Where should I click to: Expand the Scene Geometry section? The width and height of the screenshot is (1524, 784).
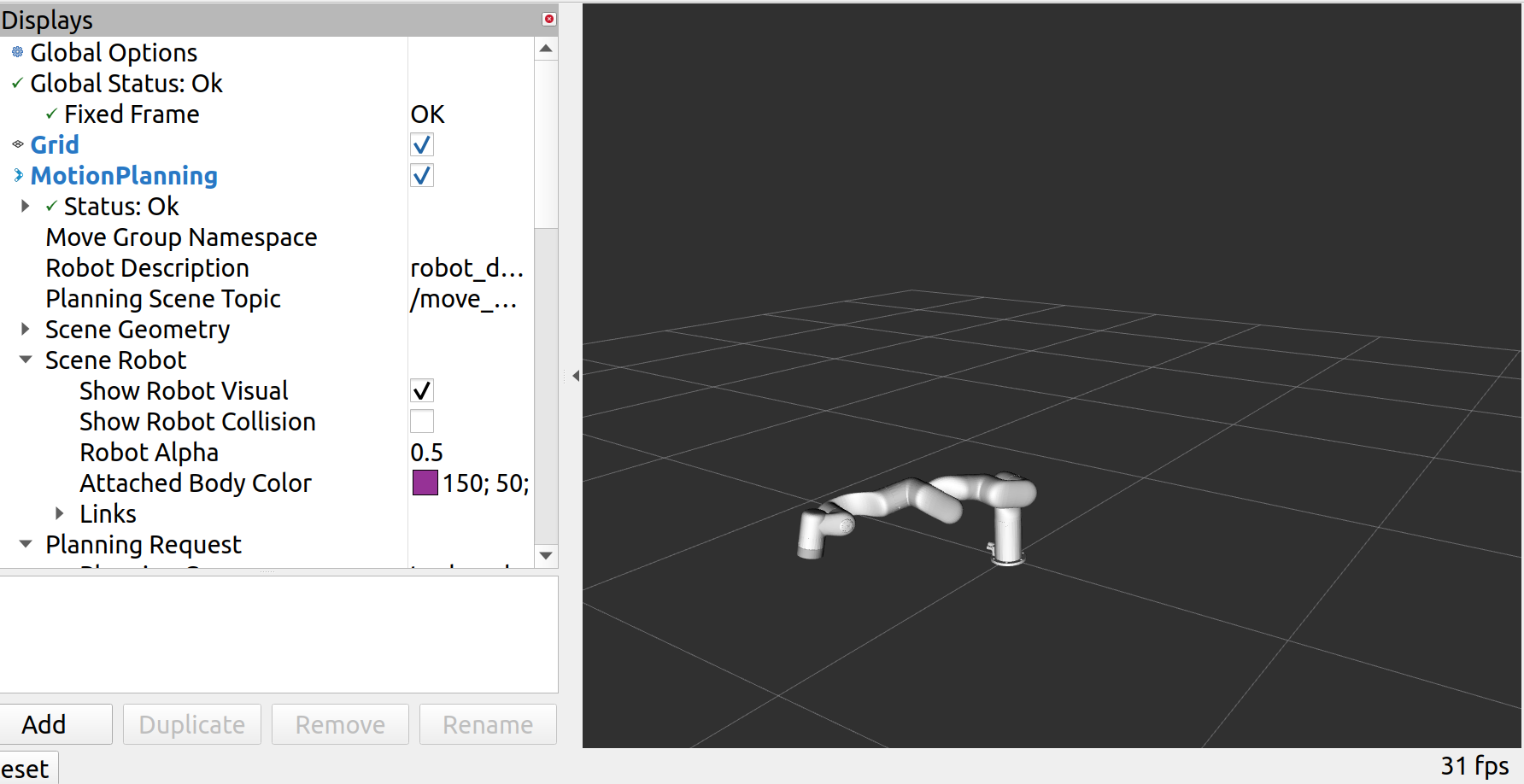click(25, 329)
